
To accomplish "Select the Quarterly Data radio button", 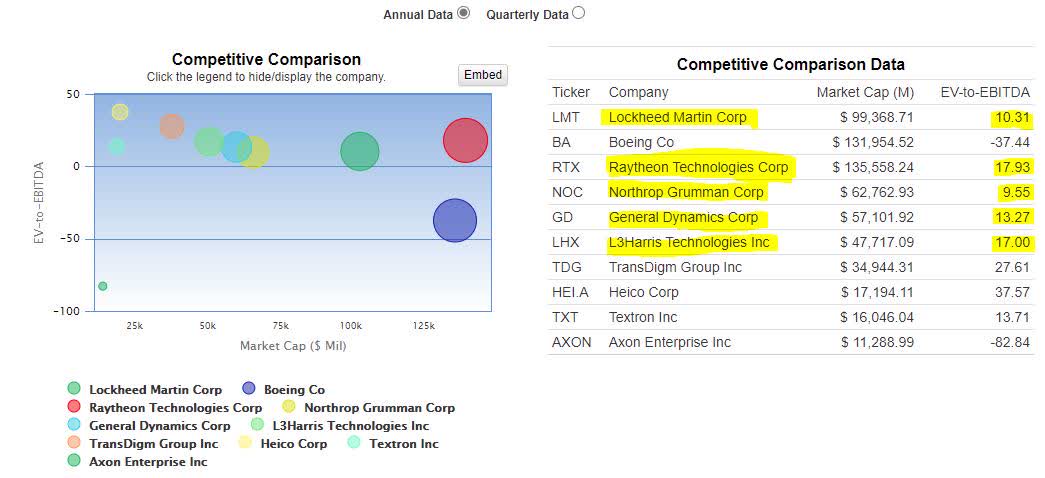I will (x=579, y=14).
